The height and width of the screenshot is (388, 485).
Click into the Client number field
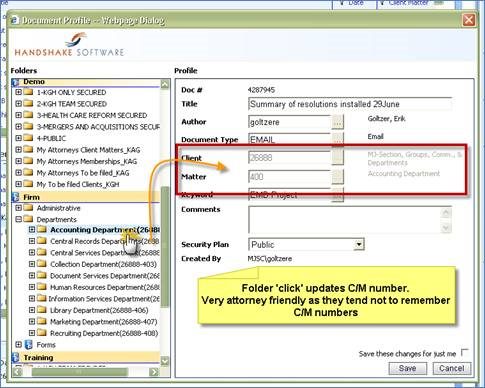click(290, 157)
